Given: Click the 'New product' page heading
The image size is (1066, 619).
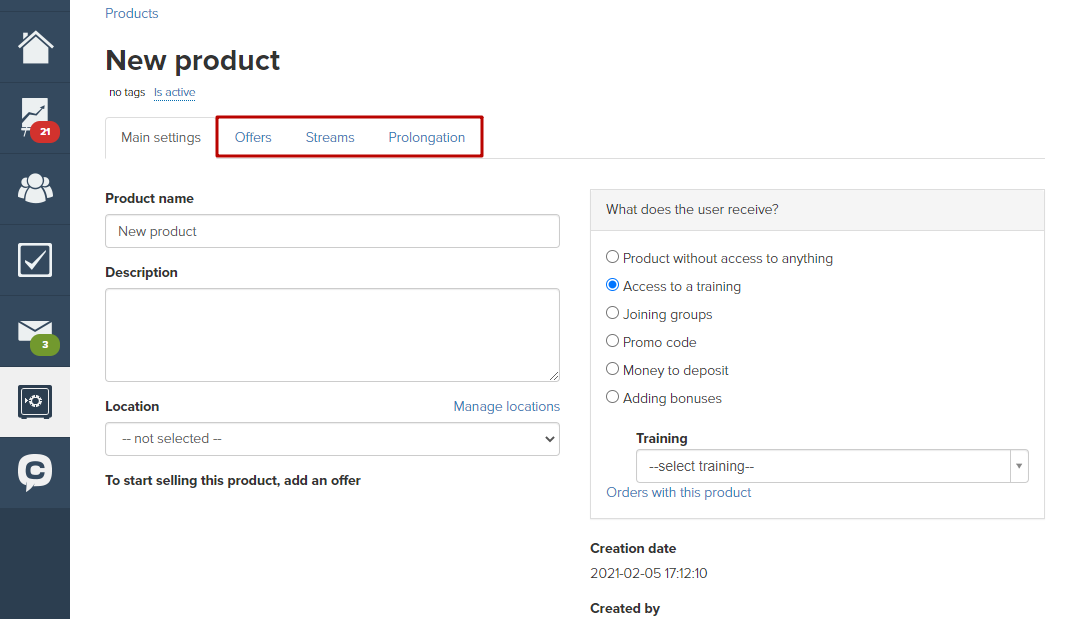Looking at the screenshot, I should (x=192, y=61).
